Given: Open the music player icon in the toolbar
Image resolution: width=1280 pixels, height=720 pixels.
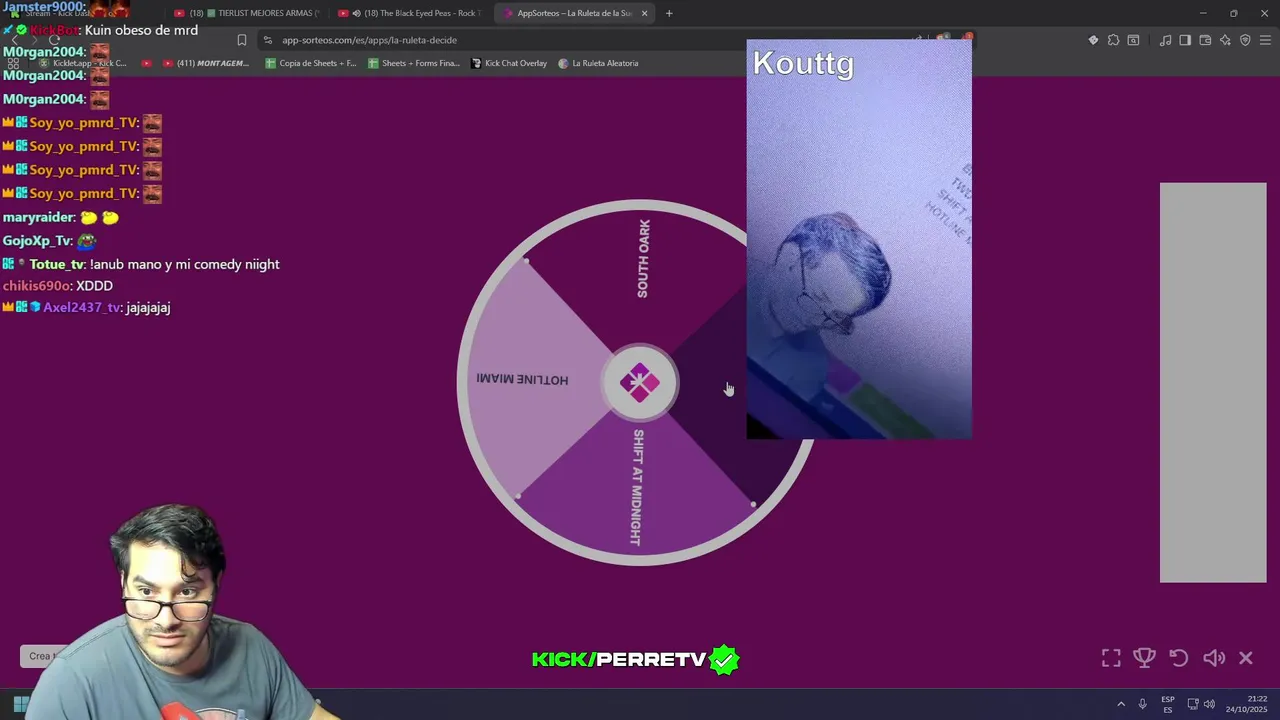Looking at the screenshot, I should [x=1165, y=40].
